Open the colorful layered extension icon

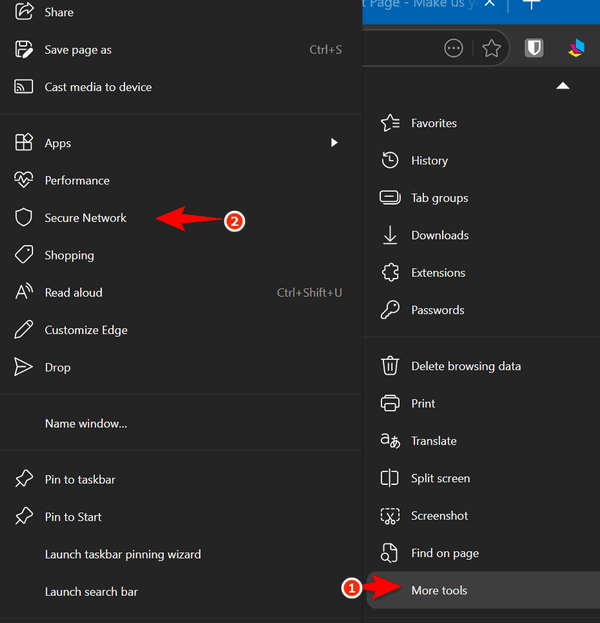[x=577, y=48]
